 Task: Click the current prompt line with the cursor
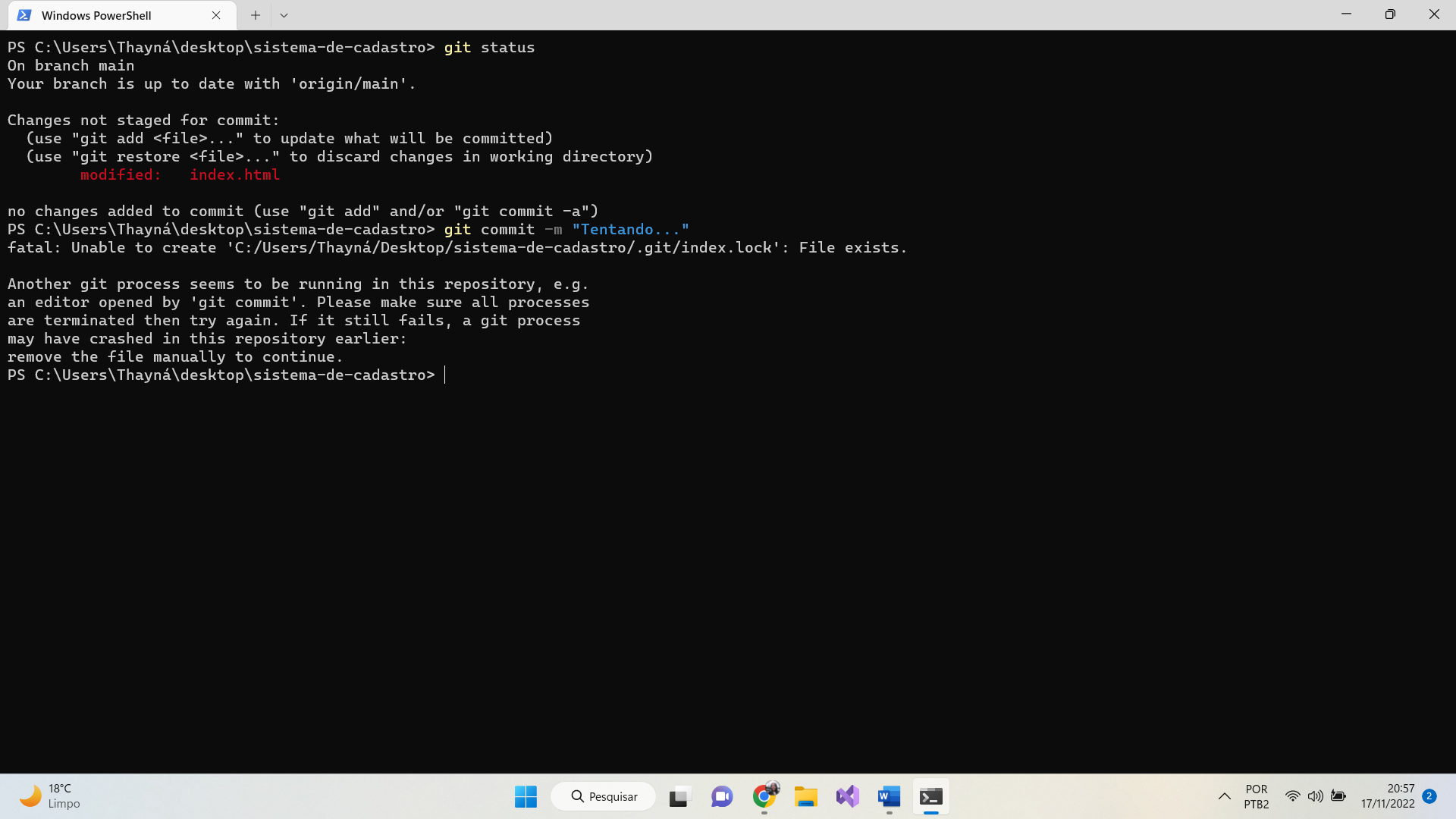tap(226, 375)
